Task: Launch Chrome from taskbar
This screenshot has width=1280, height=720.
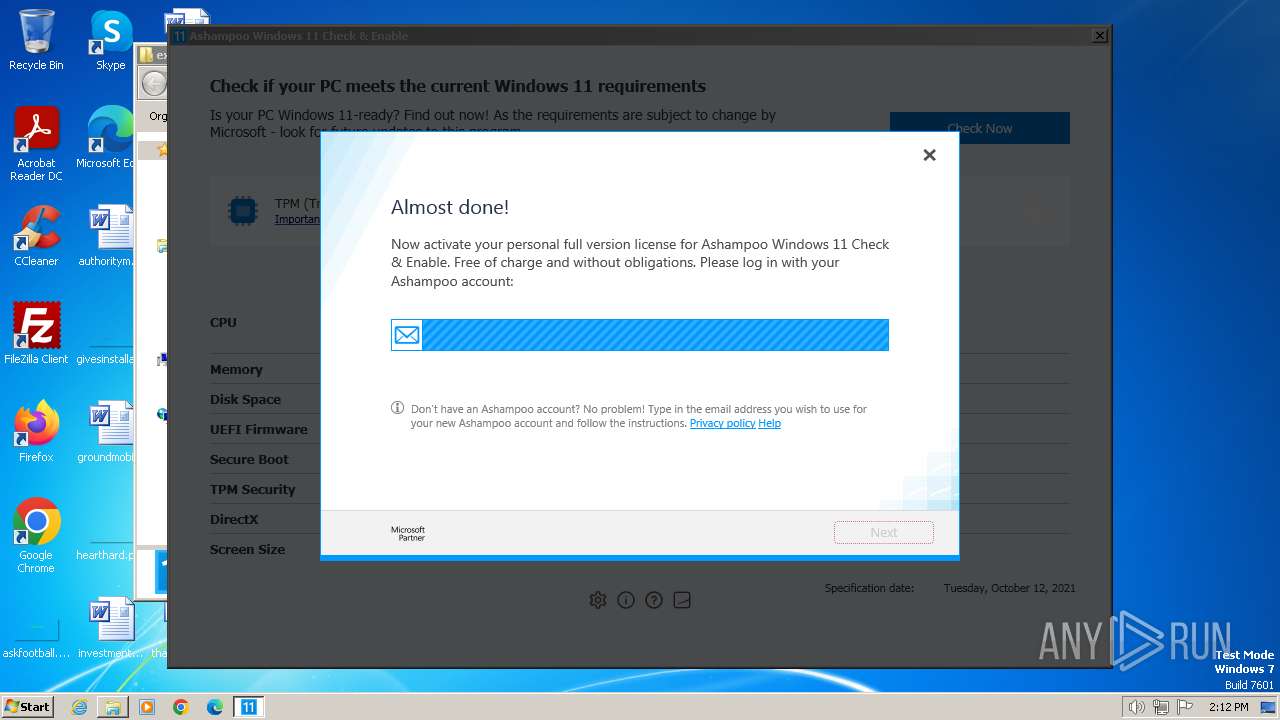Action: point(181,707)
